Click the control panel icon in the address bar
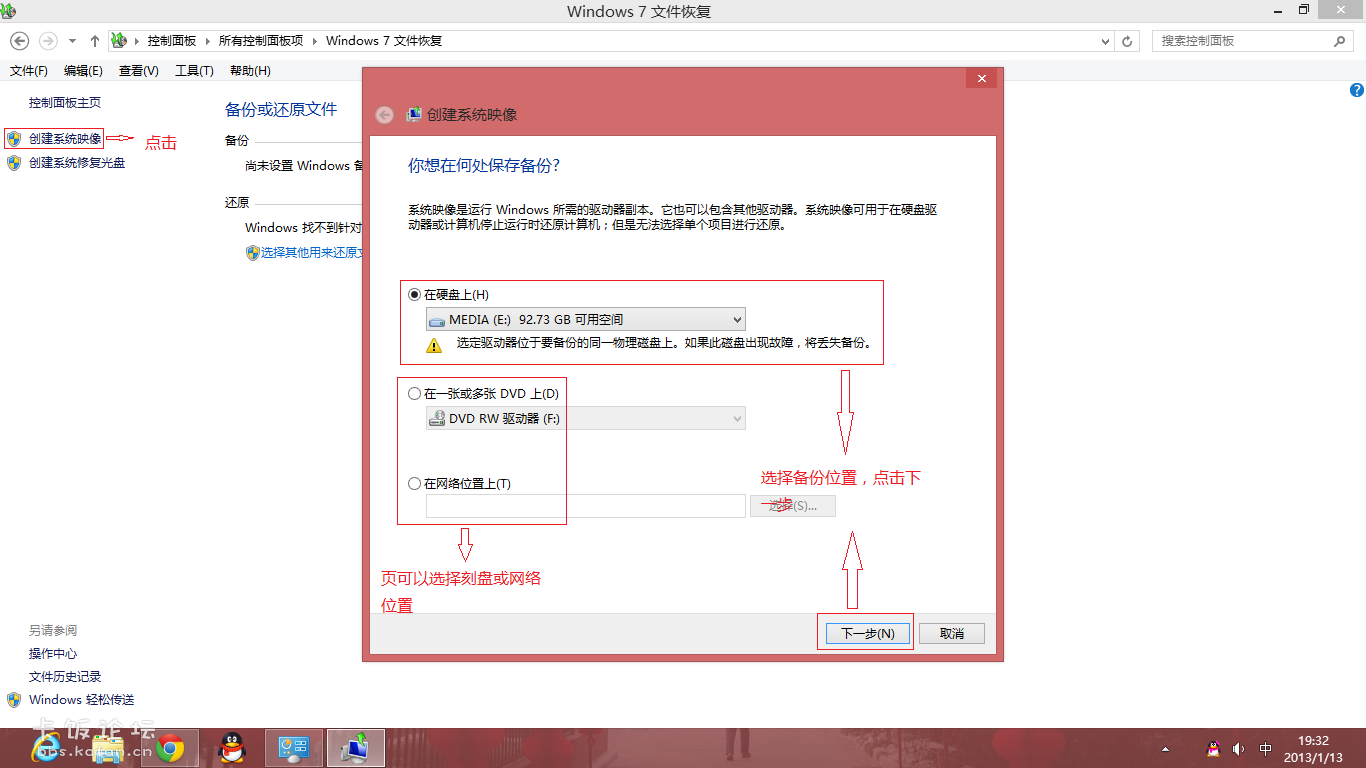The width and height of the screenshot is (1366, 768). point(119,41)
